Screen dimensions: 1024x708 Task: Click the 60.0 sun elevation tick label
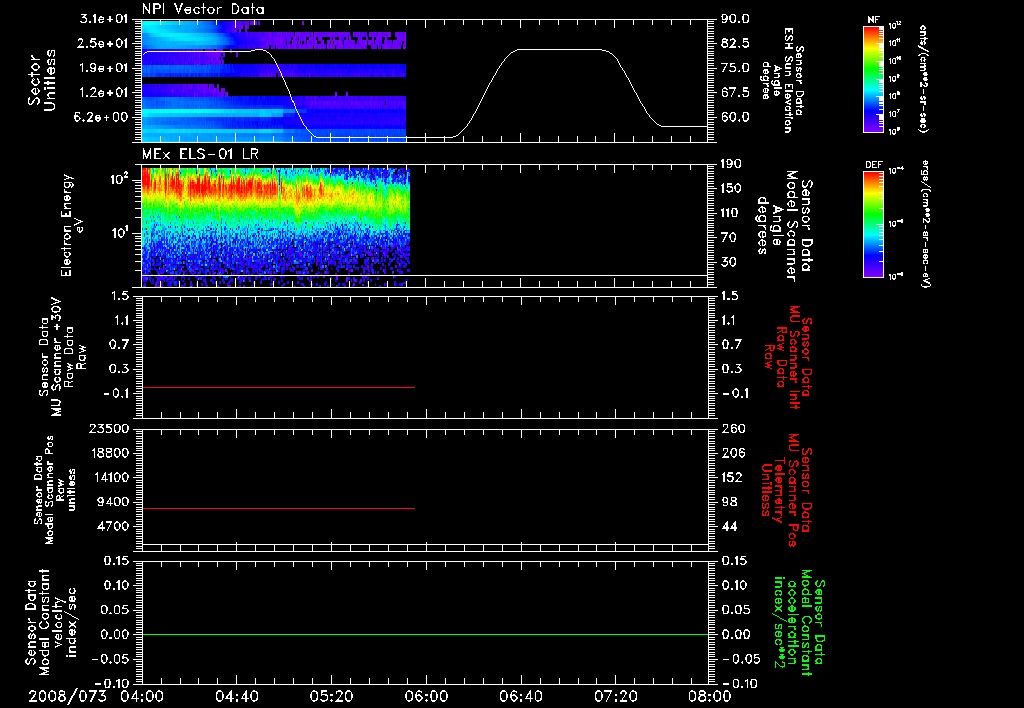click(735, 117)
